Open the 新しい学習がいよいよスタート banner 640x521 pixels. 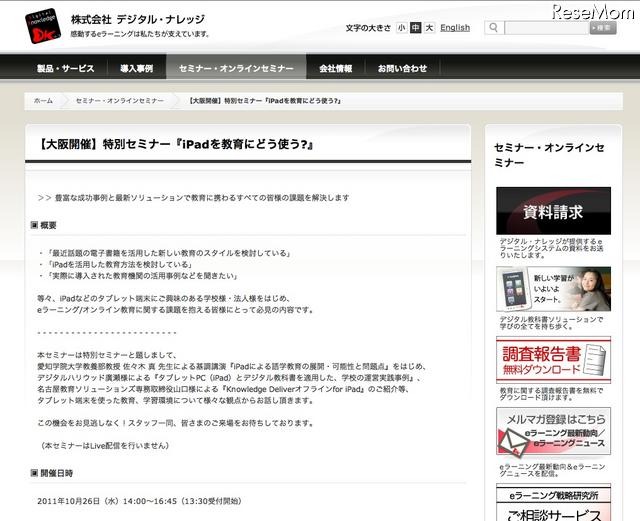(553, 289)
